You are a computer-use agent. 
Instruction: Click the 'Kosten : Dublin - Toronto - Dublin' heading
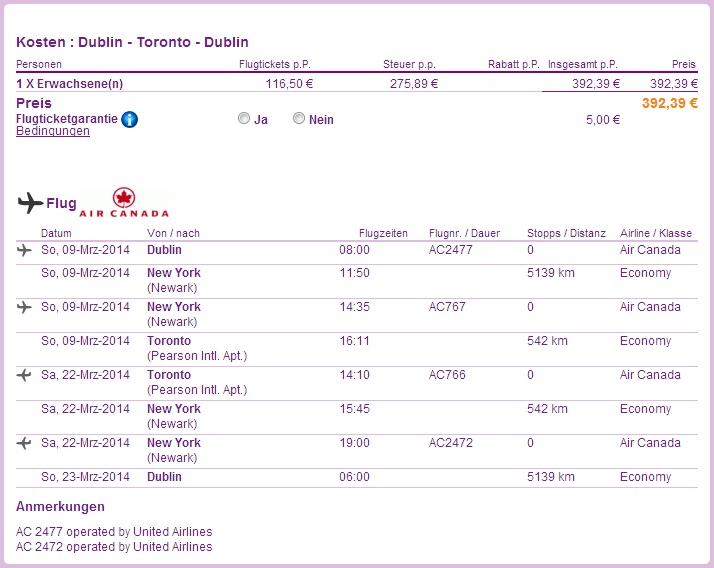pos(132,42)
